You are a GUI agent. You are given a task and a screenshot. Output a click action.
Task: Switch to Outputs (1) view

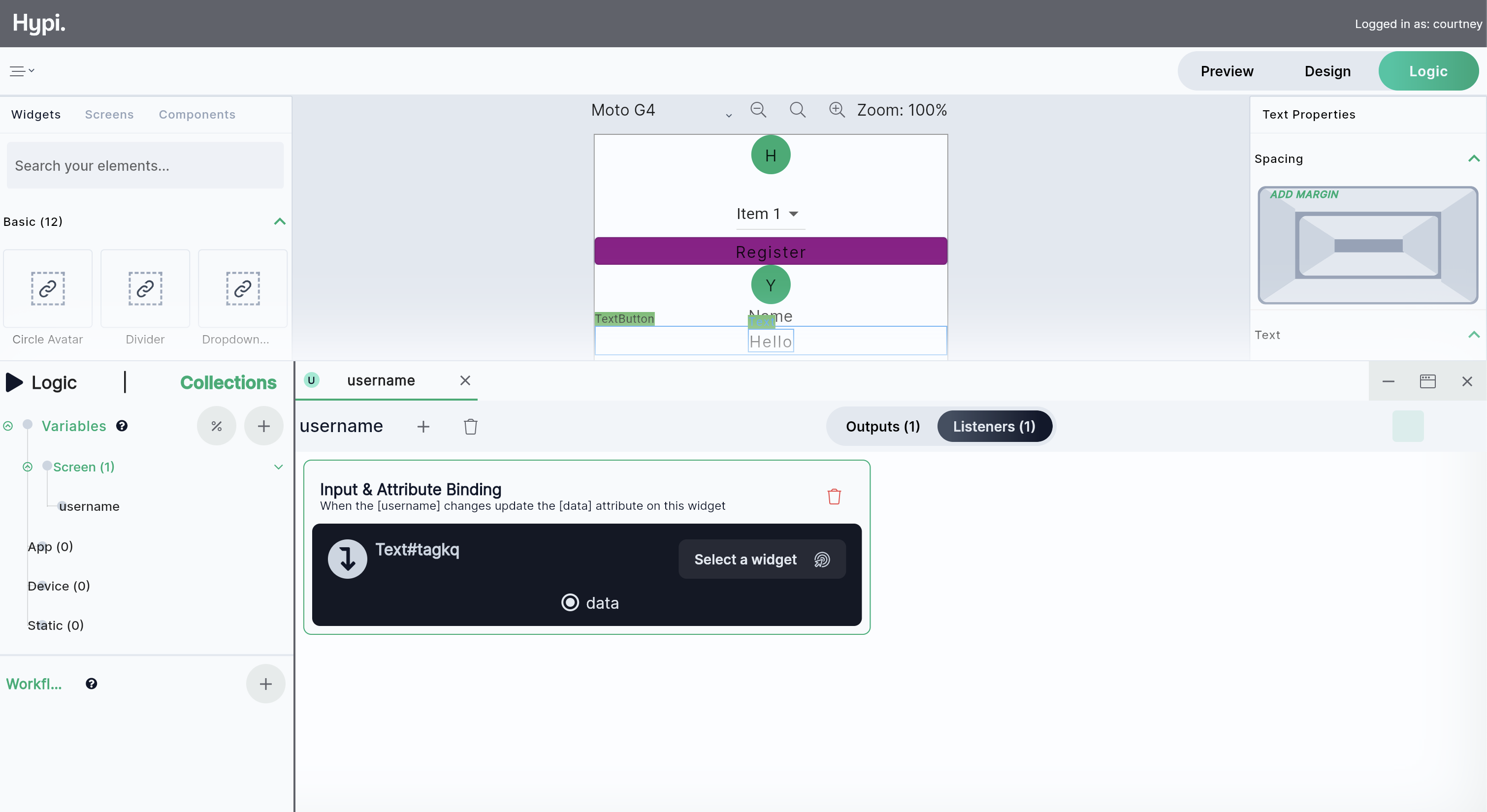pyautogui.click(x=882, y=427)
